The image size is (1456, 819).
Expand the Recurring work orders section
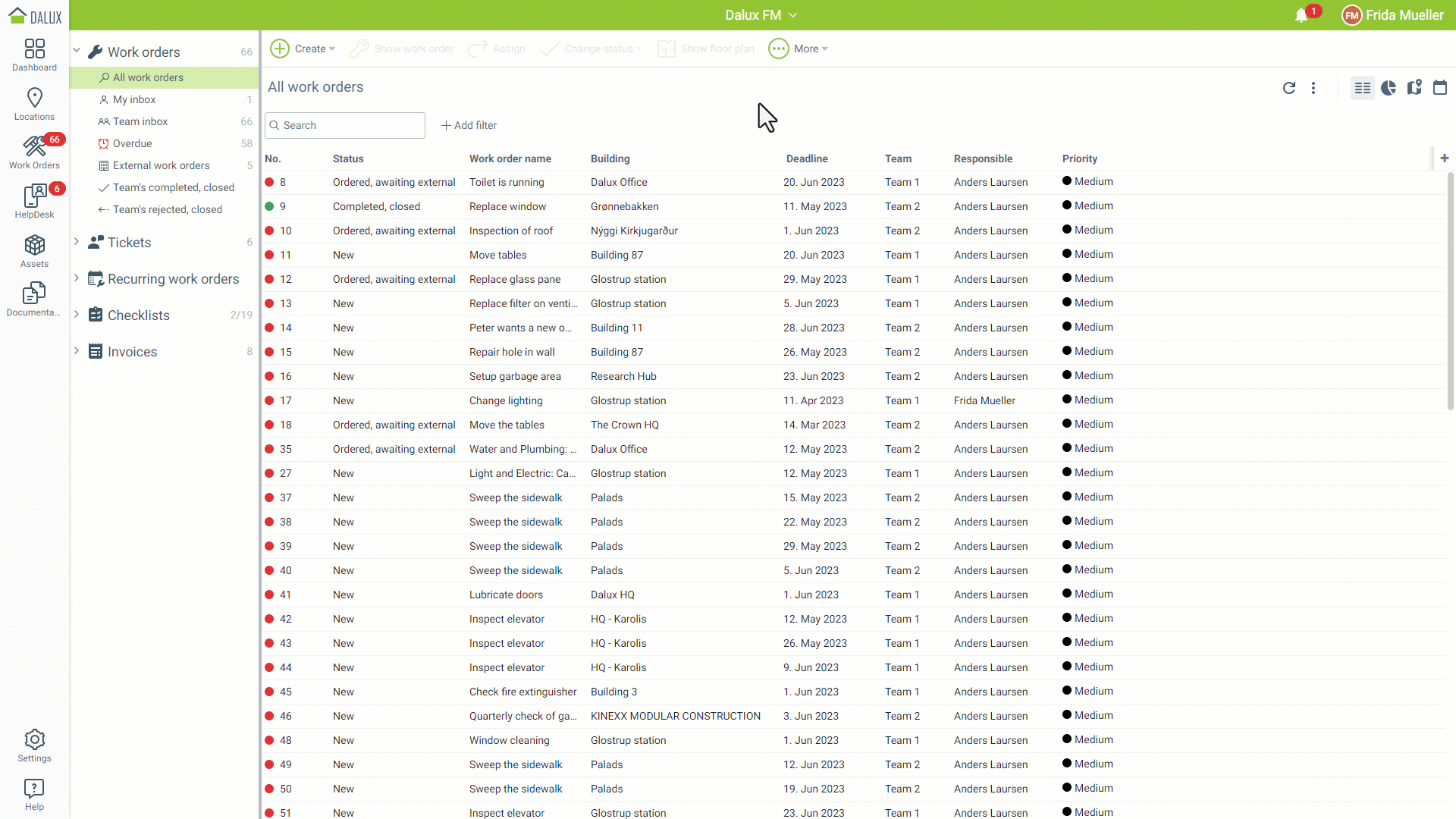pyautogui.click(x=77, y=278)
